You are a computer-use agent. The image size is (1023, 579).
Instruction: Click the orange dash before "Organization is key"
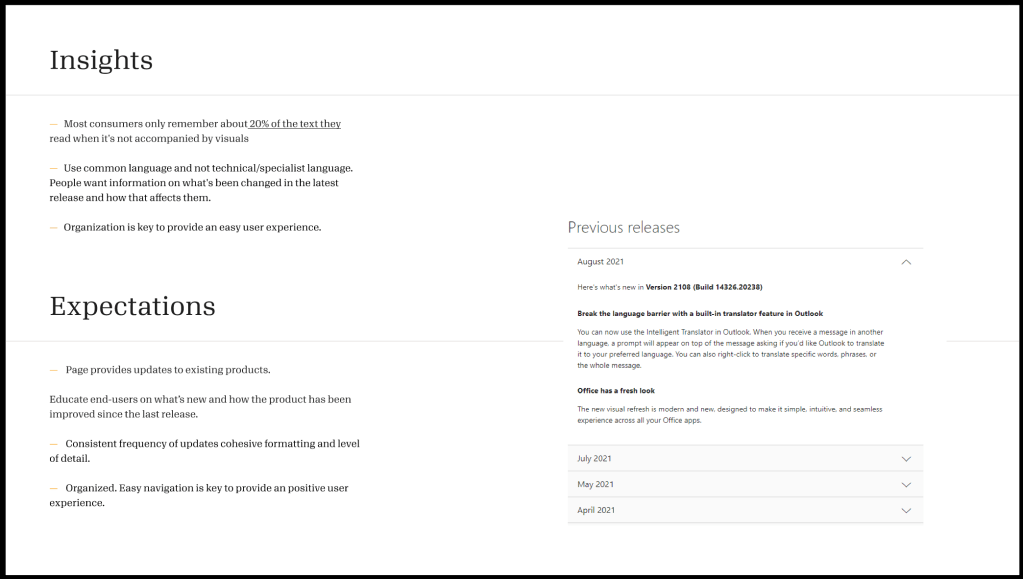coord(54,228)
